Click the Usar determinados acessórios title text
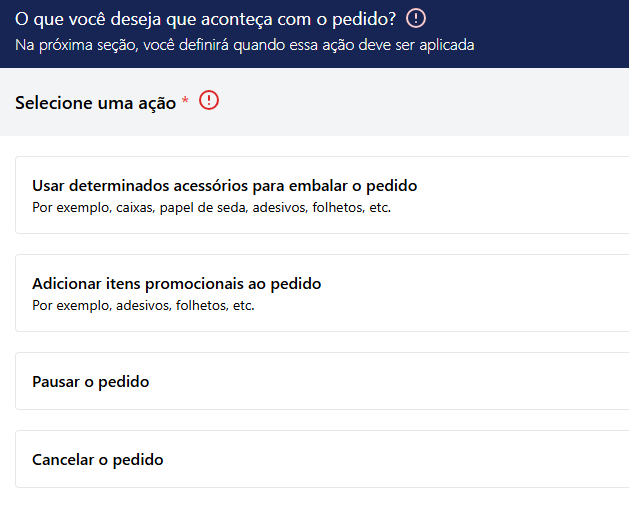Viewport: 629px width, 514px height. pyautogui.click(x=225, y=186)
